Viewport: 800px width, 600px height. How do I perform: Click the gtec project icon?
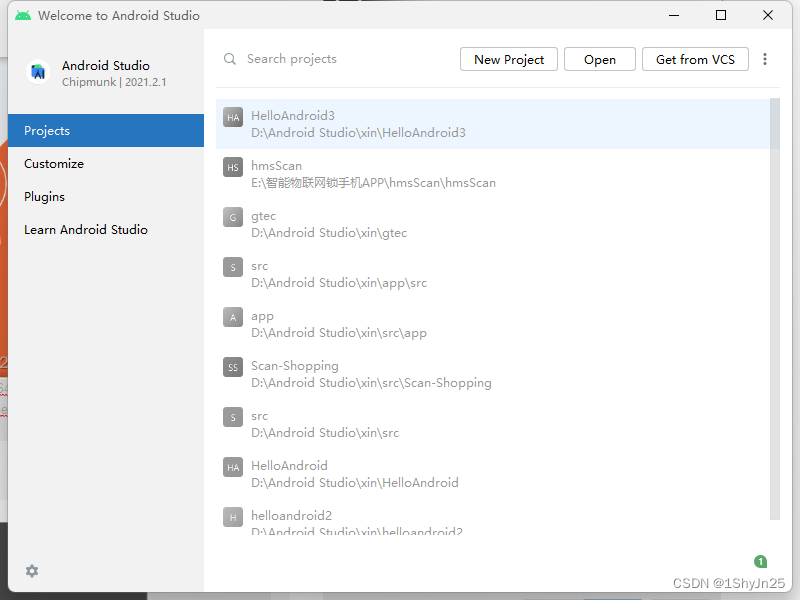[x=233, y=217]
